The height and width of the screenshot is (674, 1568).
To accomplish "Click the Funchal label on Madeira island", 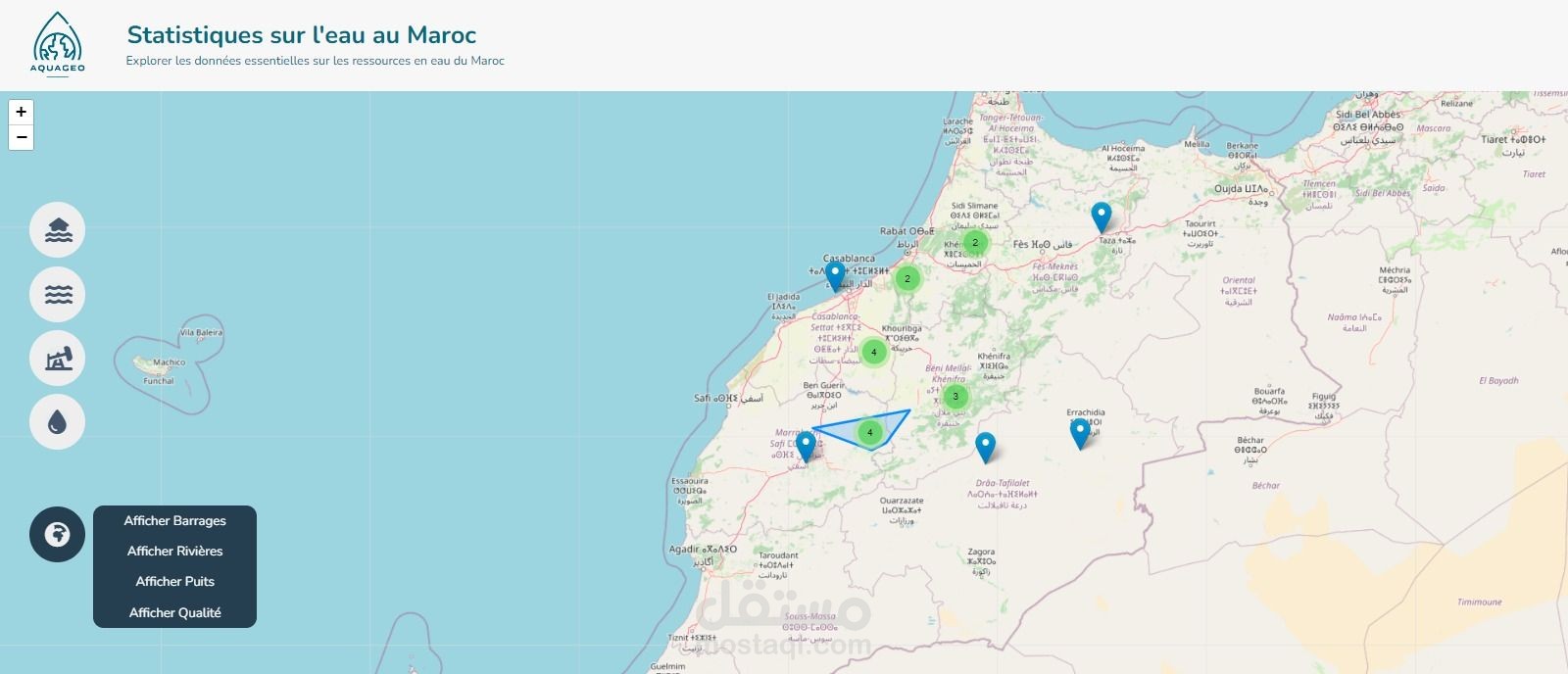I will tap(158, 381).
